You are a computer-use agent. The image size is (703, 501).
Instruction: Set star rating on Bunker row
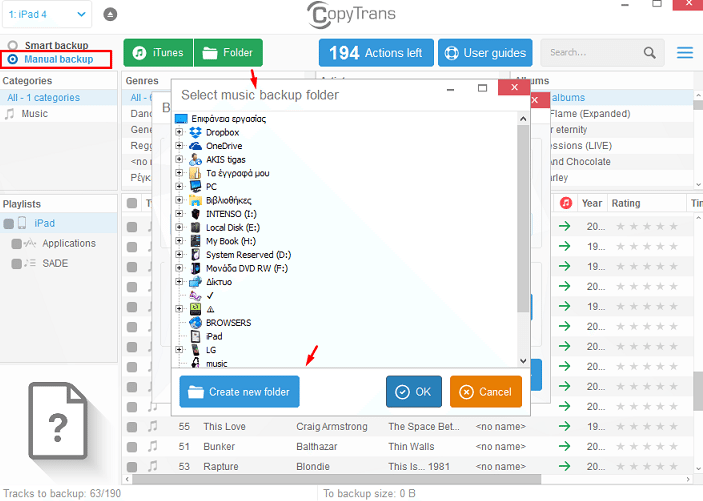[647, 446]
